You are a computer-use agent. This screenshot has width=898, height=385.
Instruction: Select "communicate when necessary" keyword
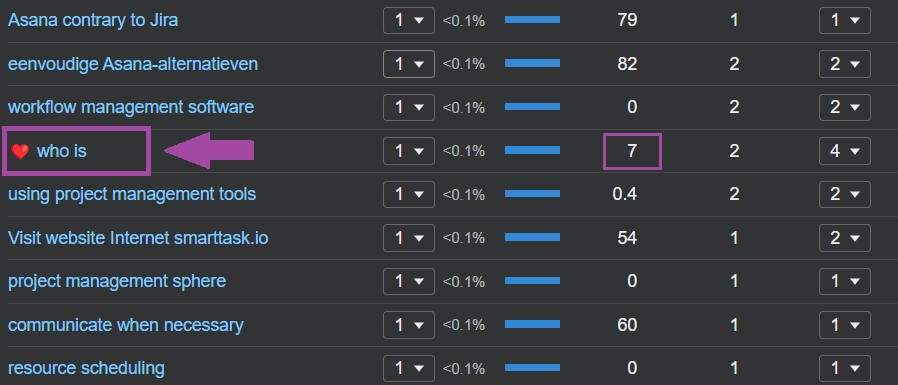[125, 325]
